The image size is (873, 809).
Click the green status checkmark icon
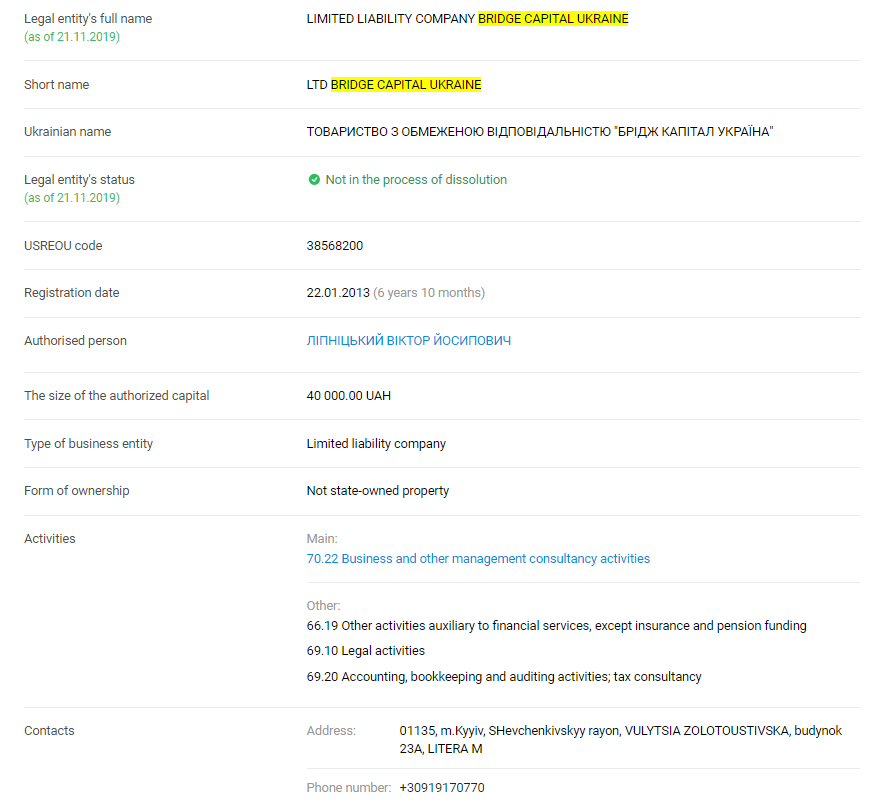coord(314,179)
